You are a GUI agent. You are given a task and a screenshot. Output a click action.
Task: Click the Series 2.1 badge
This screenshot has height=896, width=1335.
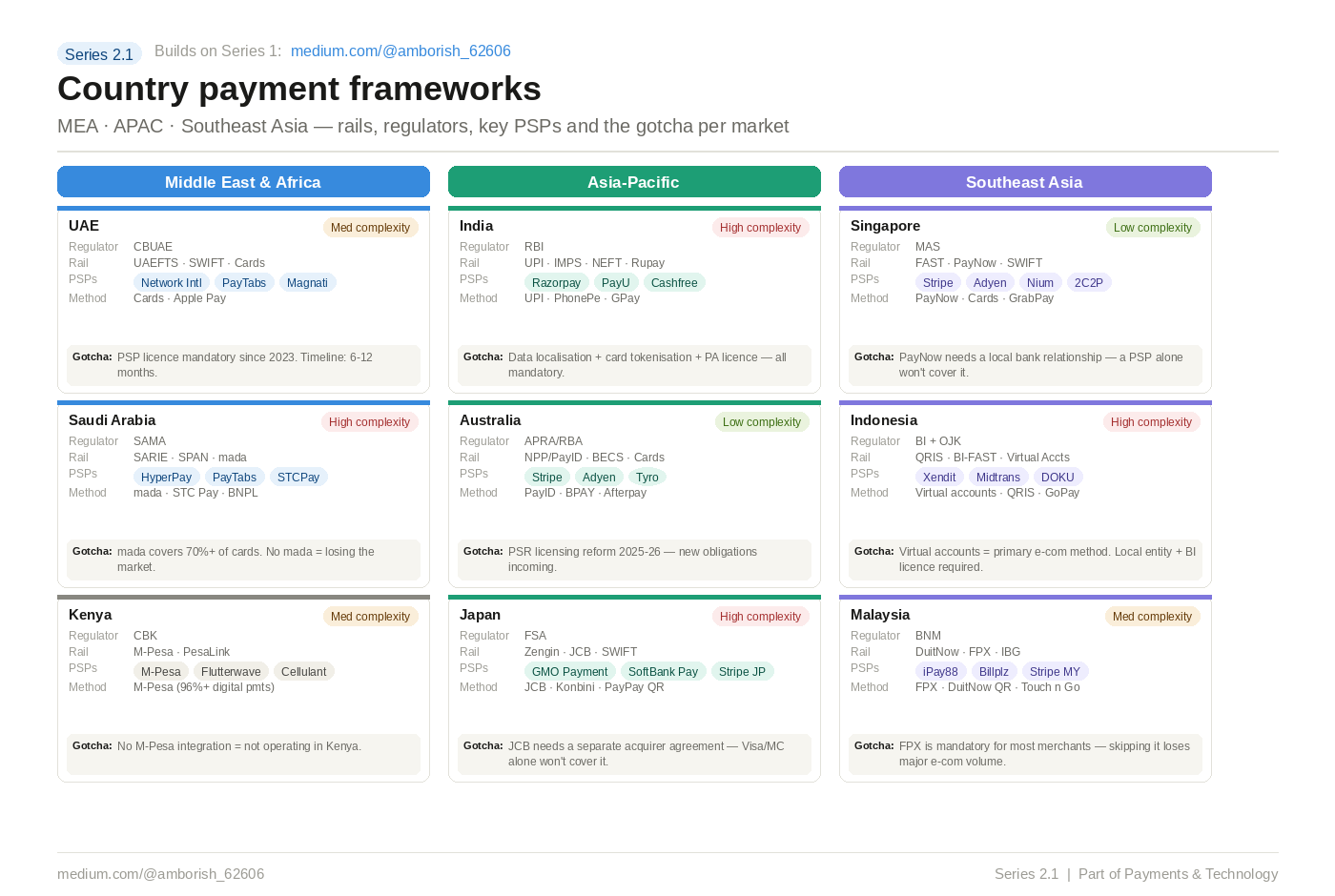tap(99, 54)
